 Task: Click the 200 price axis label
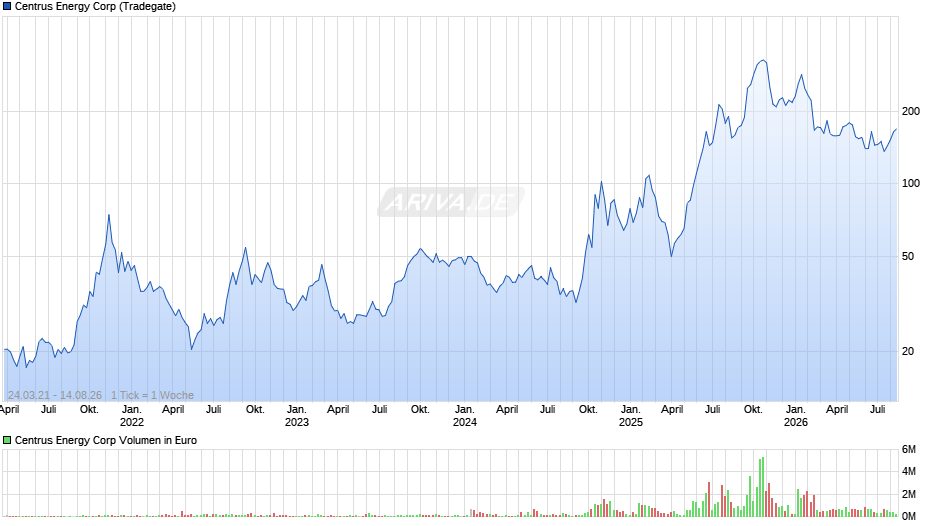[x=911, y=112]
